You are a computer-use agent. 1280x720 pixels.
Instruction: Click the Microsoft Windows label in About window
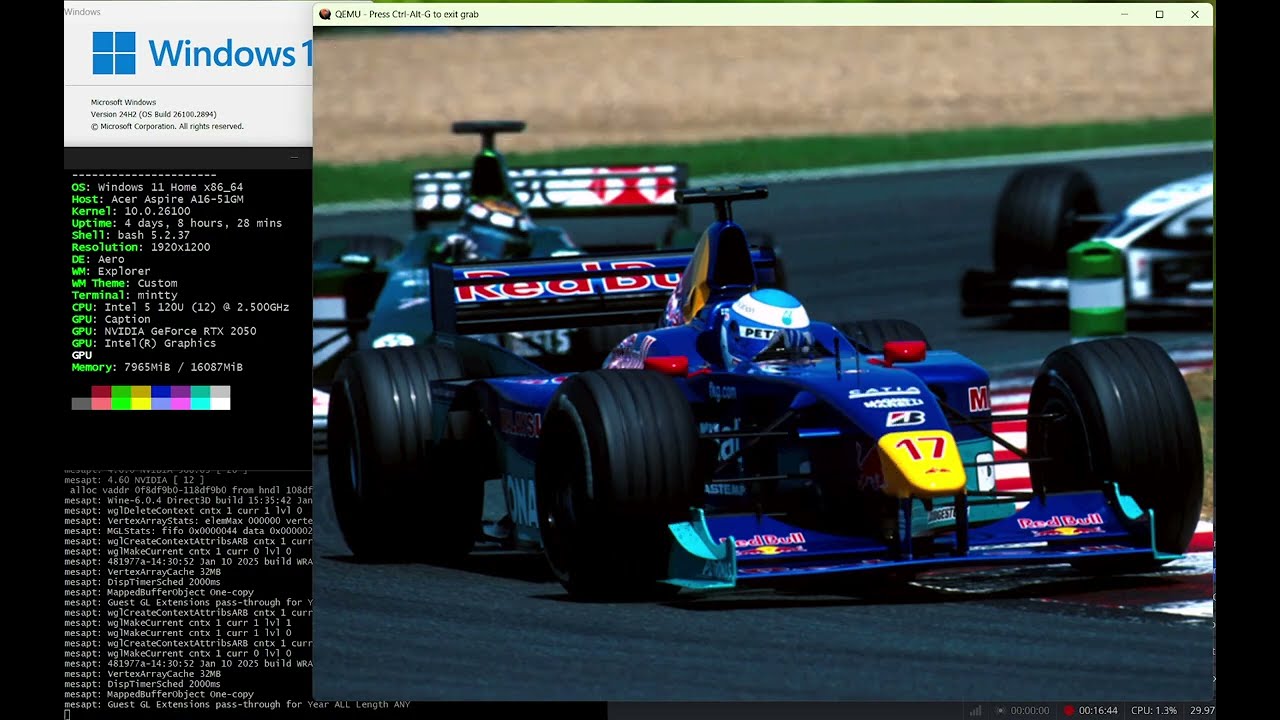123,102
